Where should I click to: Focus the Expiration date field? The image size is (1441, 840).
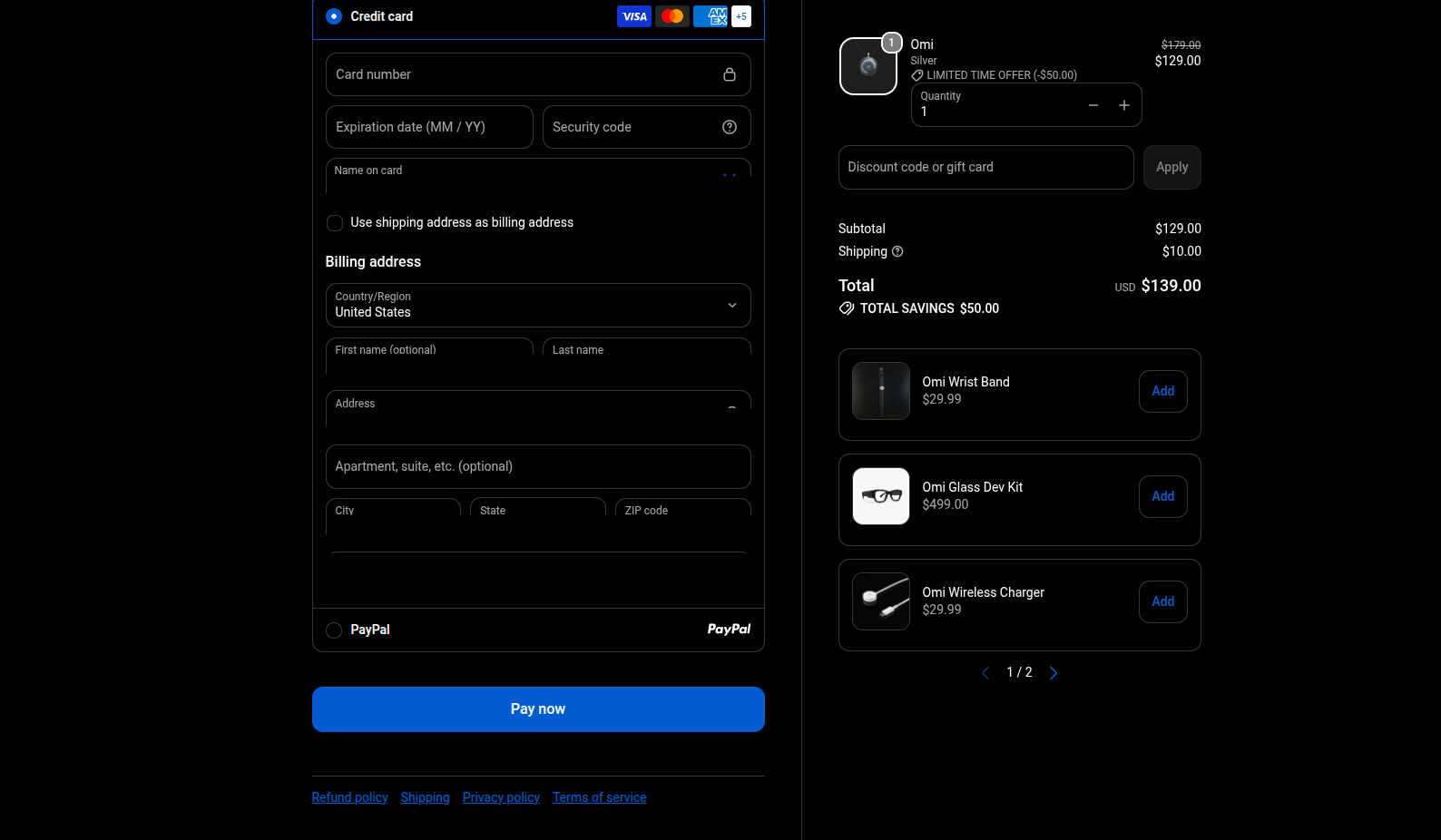pos(429,127)
